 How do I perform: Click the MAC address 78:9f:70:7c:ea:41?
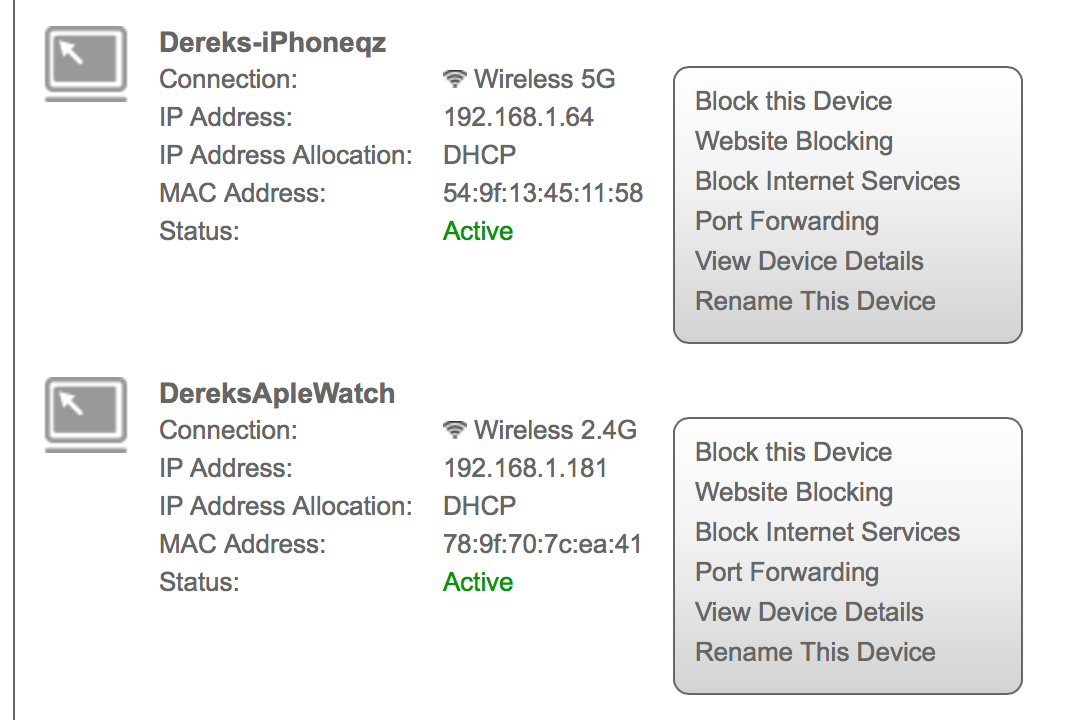[x=542, y=544]
